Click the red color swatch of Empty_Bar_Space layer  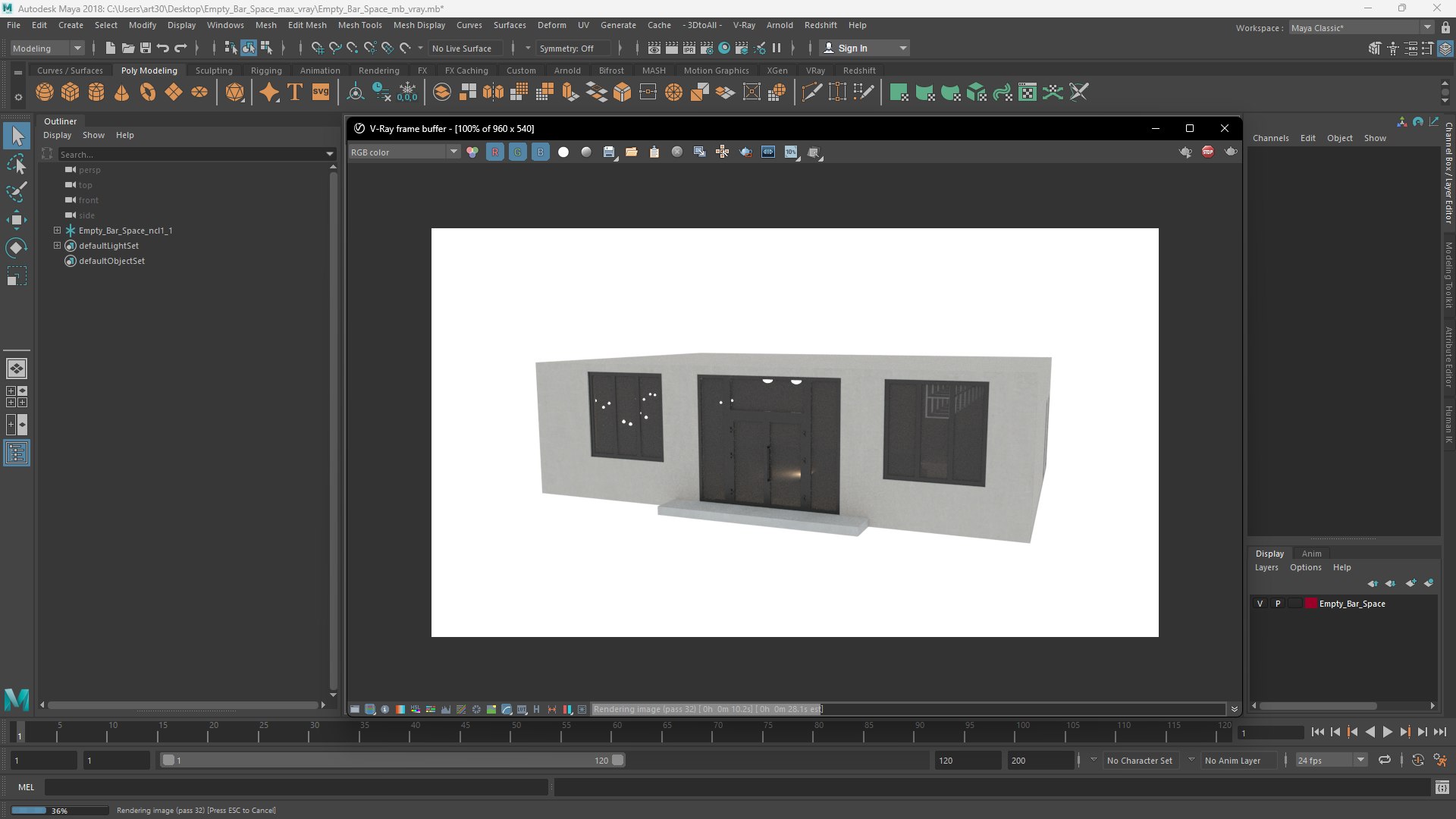(1310, 604)
